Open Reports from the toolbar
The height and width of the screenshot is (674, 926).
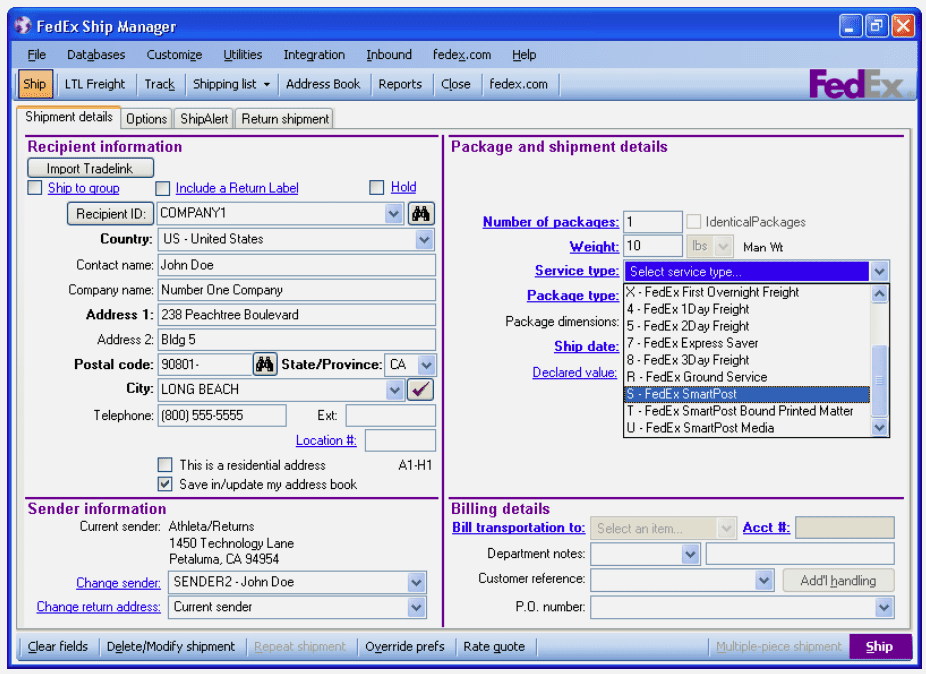pyautogui.click(x=400, y=84)
